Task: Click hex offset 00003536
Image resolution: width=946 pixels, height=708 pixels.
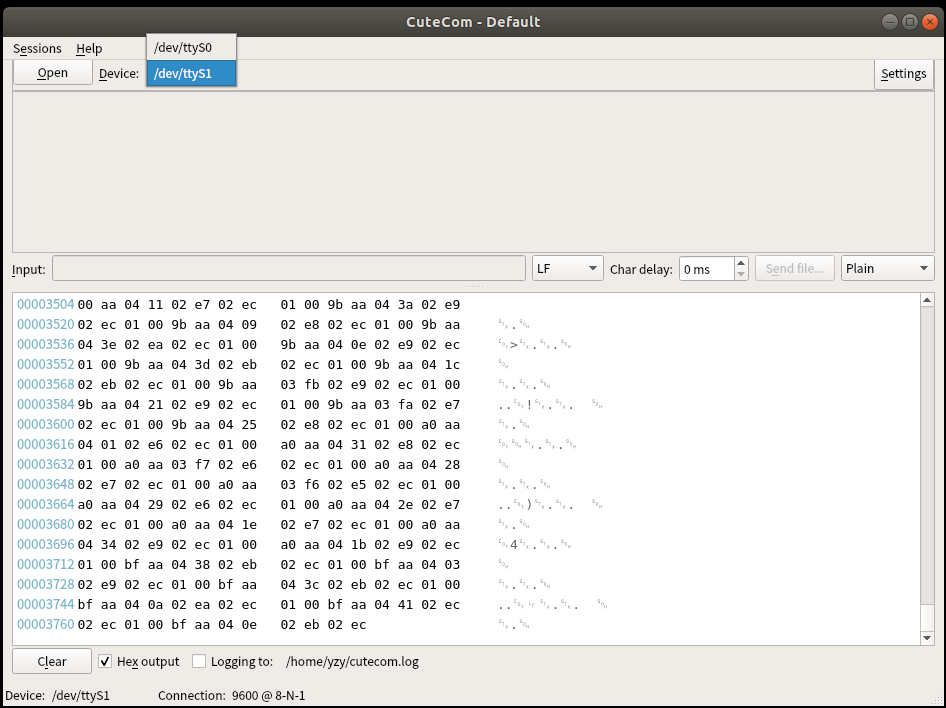Action: click(45, 344)
